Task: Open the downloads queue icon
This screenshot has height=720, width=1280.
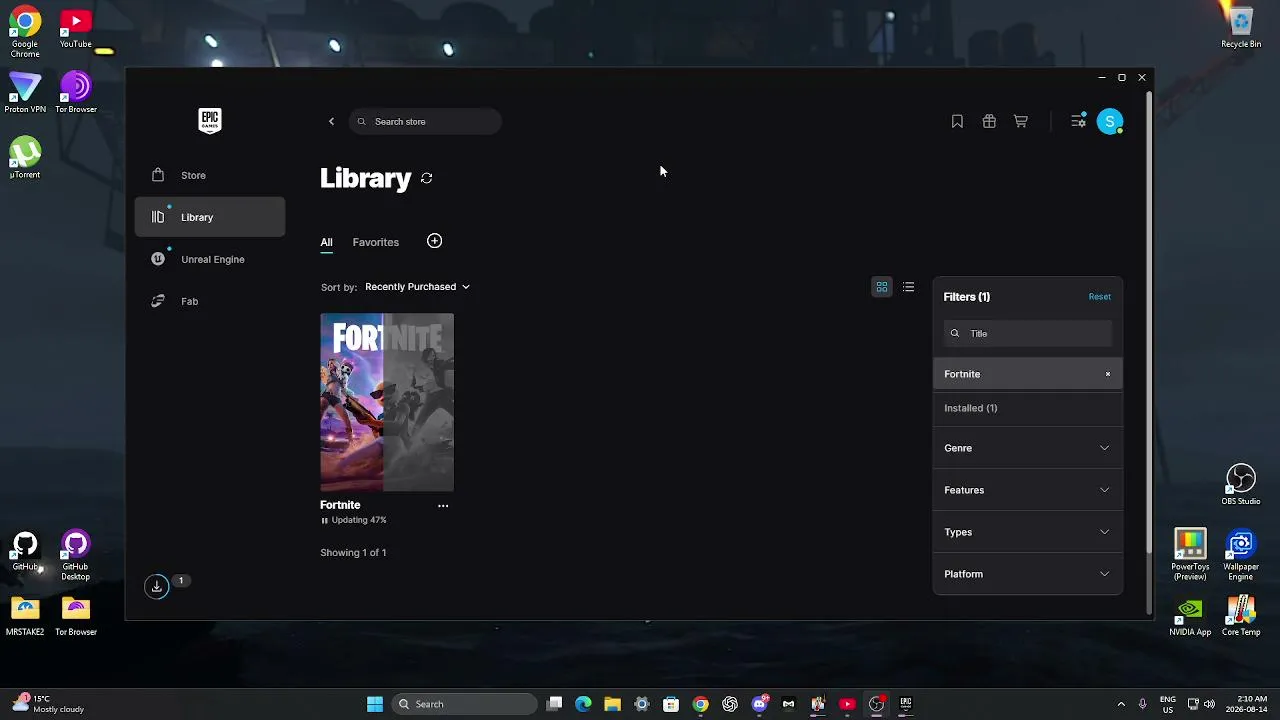Action: [157, 586]
